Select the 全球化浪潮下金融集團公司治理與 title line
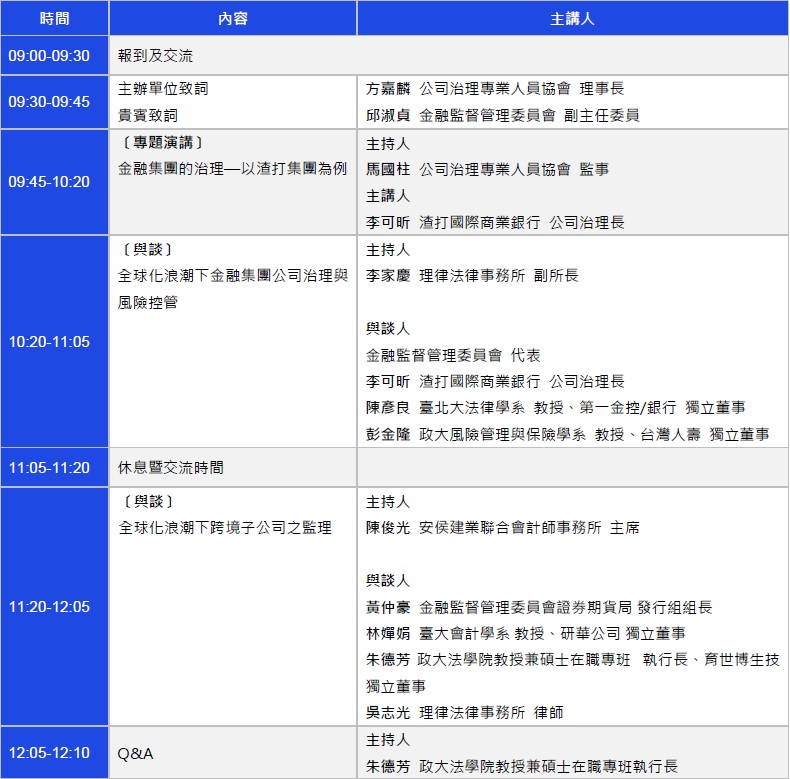Image resolution: width=790 pixels, height=779 pixels. coord(233,276)
